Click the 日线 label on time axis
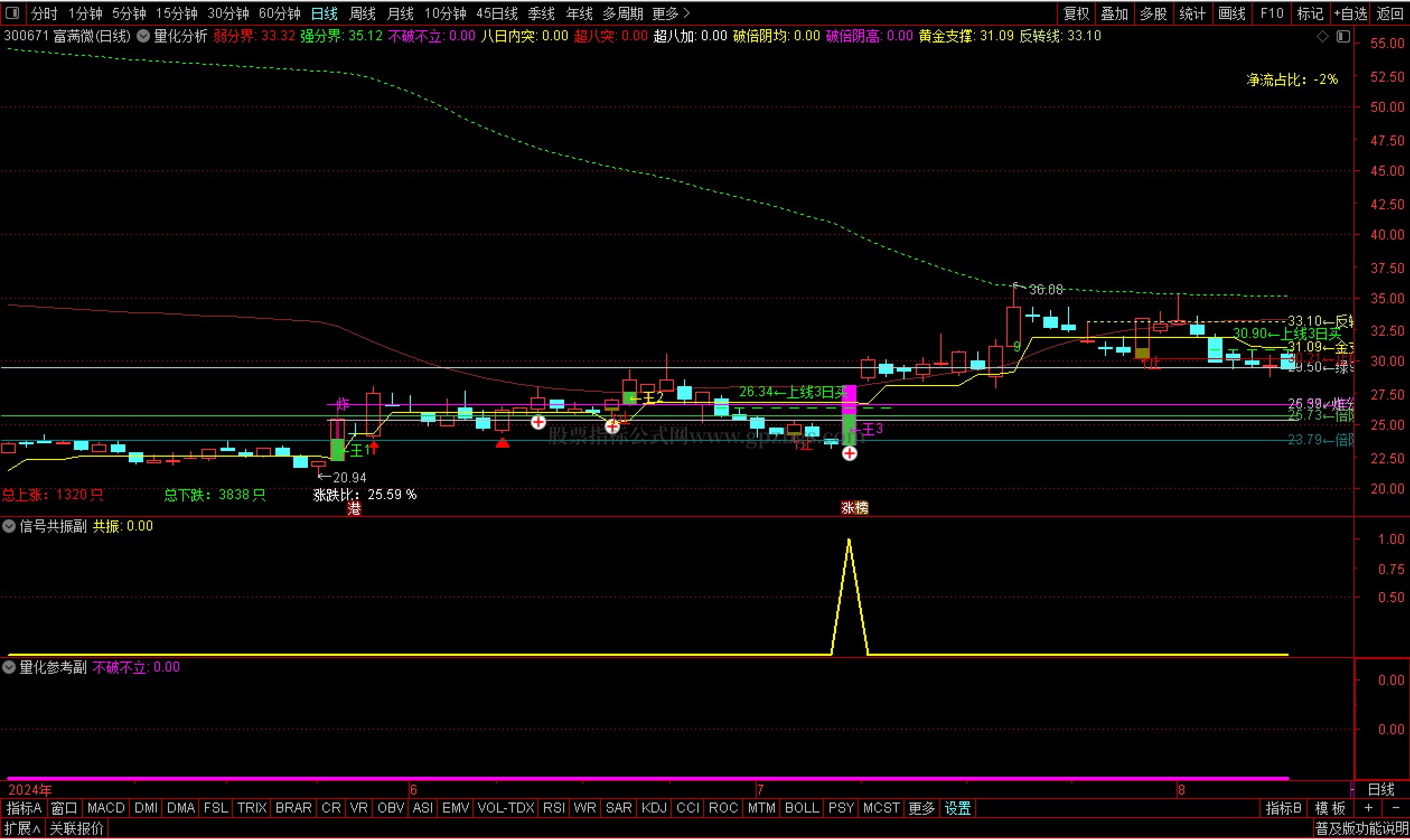1410x840 pixels. (1381, 790)
